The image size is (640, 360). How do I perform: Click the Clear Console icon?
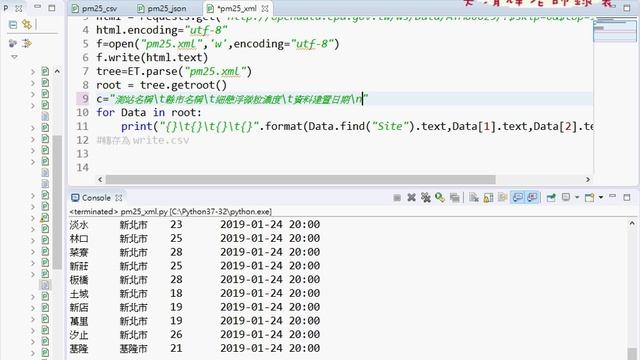[x=473, y=198]
